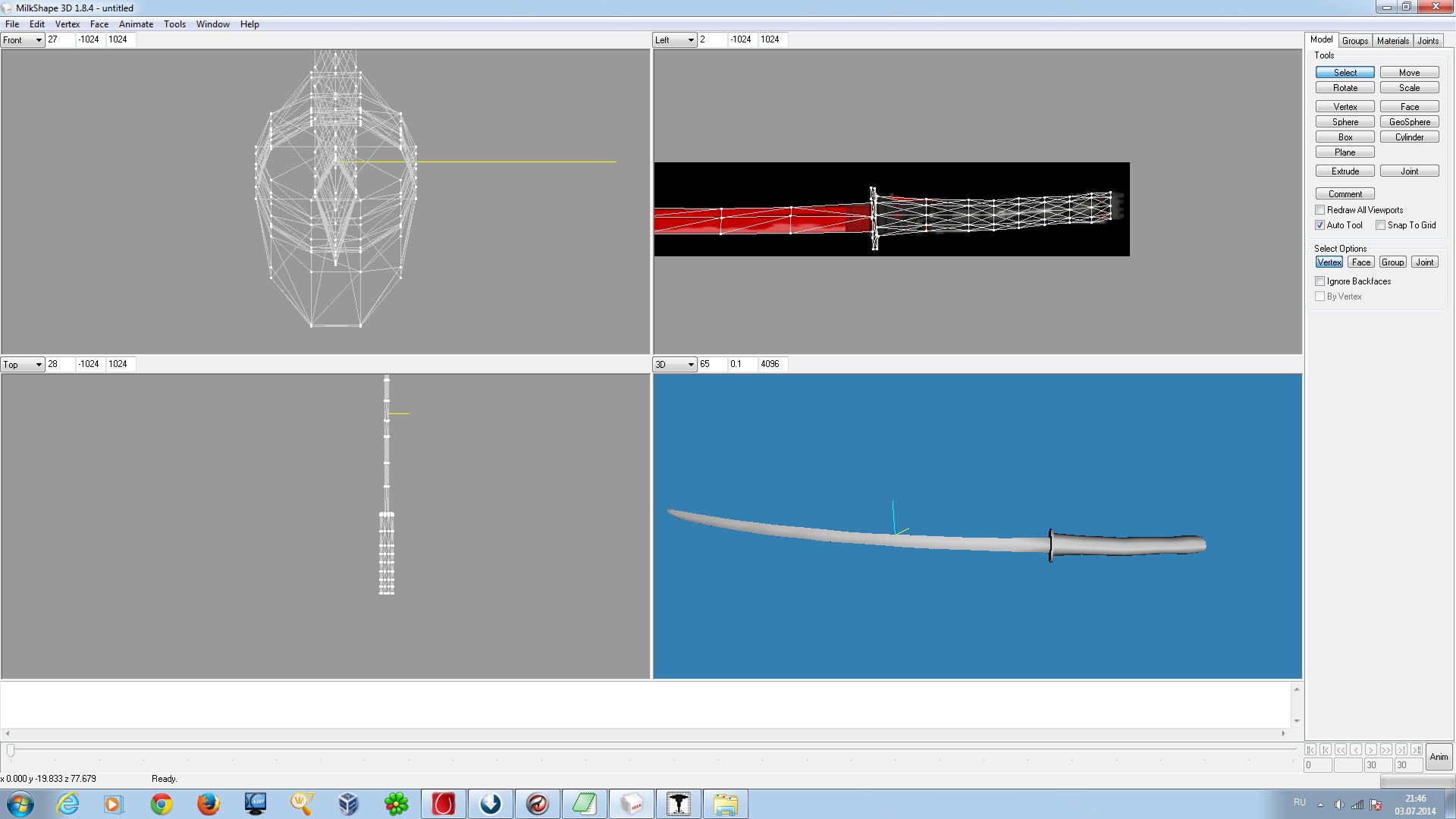
Task: Click the Windows Start orb
Action: click(x=20, y=804)
